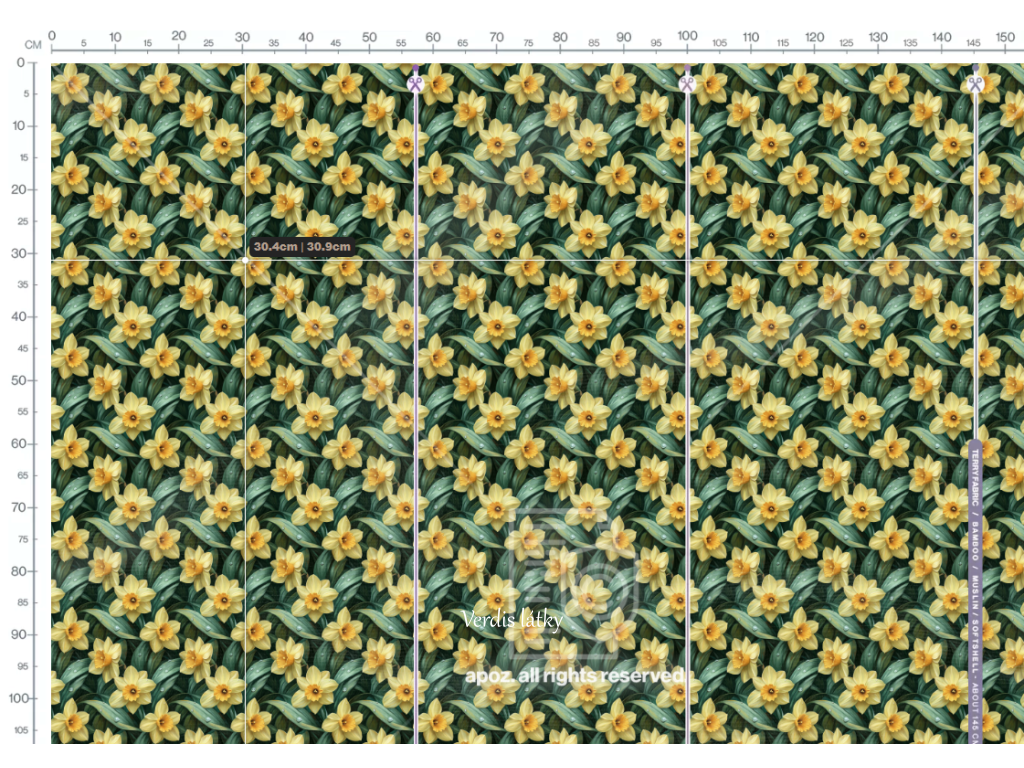Click the CM unit label in the ruler corner

33,45
